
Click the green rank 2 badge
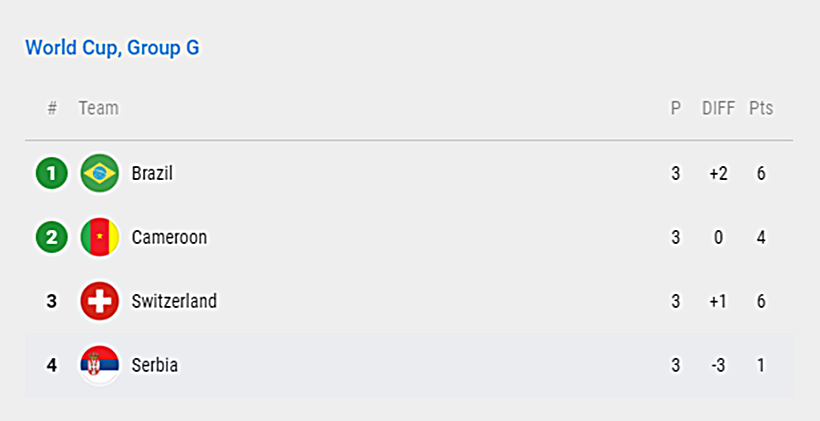click(x=51, y=237)
